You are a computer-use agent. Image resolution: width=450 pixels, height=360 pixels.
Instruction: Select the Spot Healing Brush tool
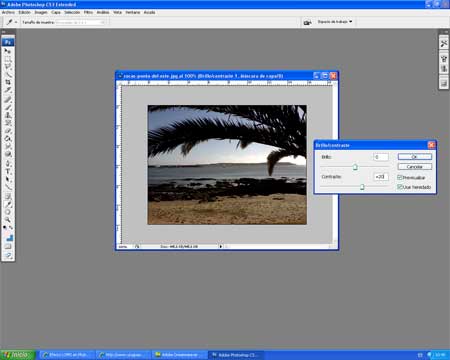point(8,99)
